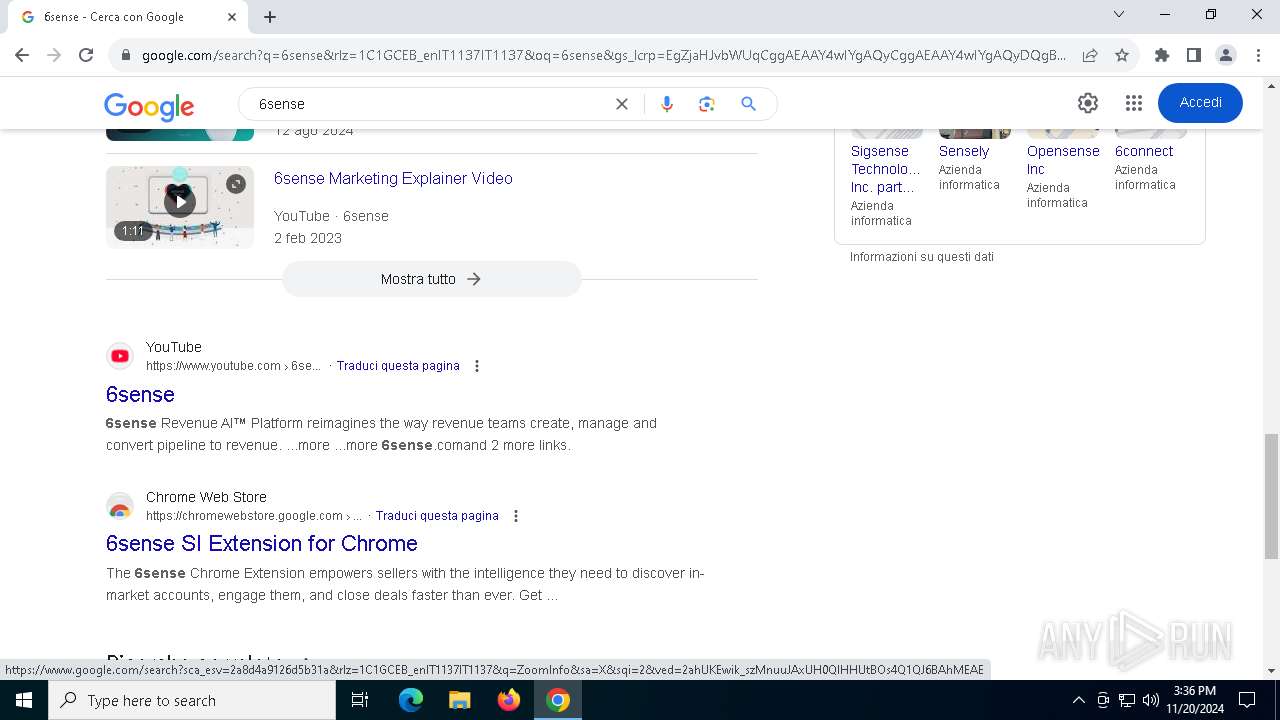Click the page vertical scrollbar thumb
The image size is (1280, 720).
1271,496
